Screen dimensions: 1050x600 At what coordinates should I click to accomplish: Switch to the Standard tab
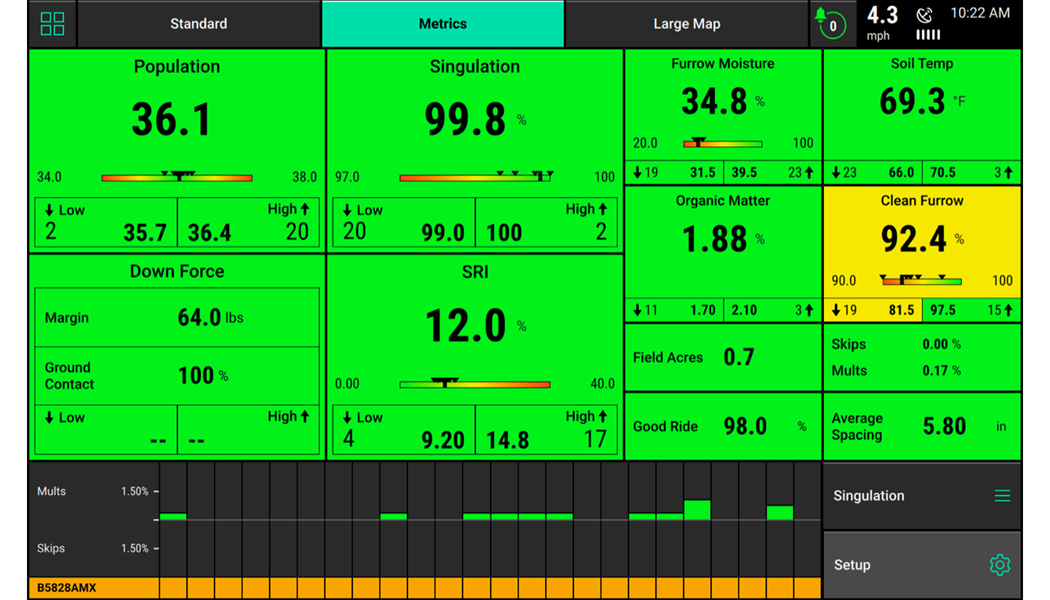click(198, 24)
